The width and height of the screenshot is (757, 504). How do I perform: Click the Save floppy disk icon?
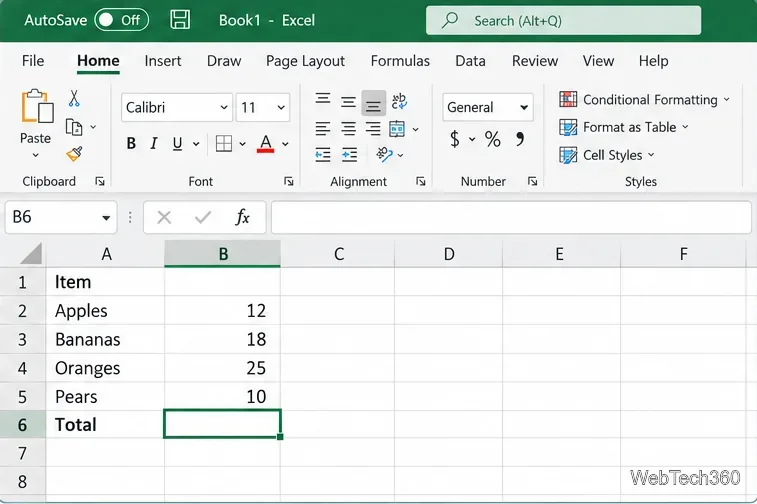180,20
